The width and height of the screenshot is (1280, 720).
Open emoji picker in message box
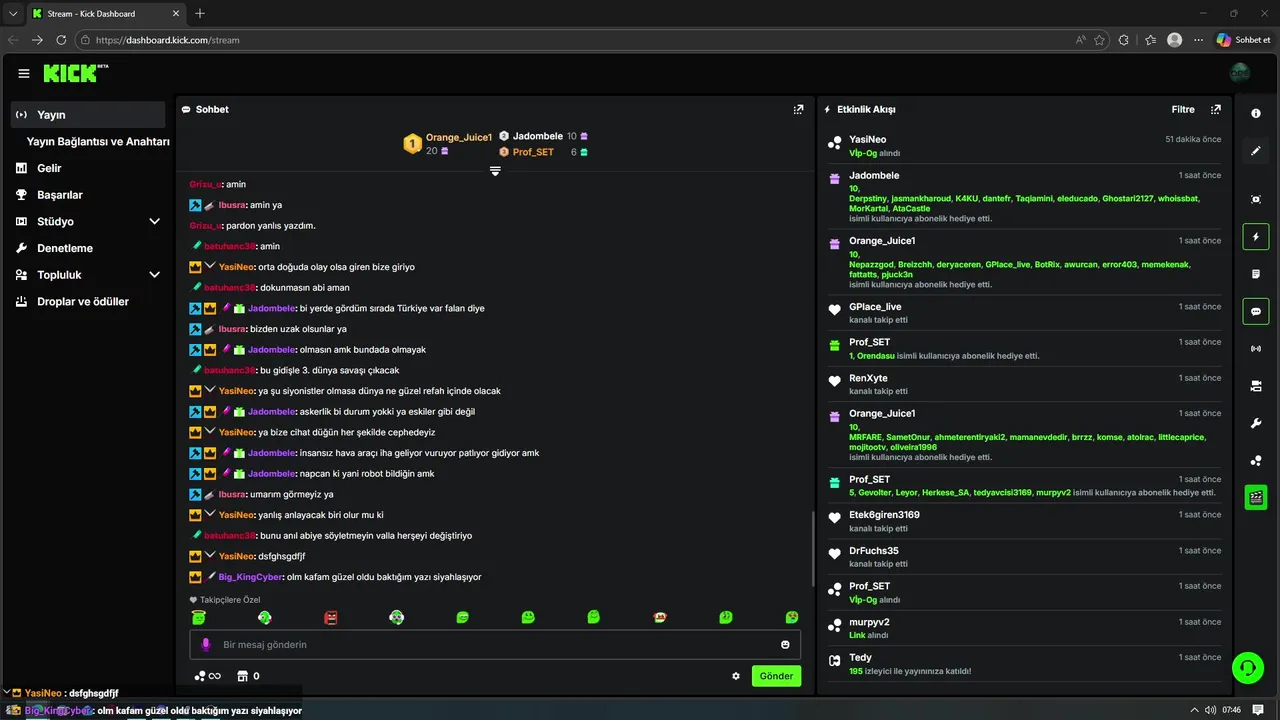click(x=785, y=644)
